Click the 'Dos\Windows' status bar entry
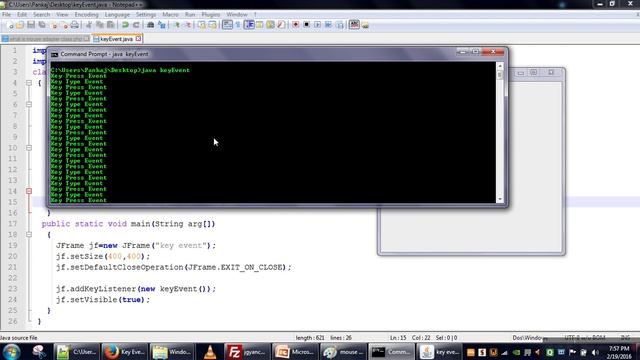 528,338
